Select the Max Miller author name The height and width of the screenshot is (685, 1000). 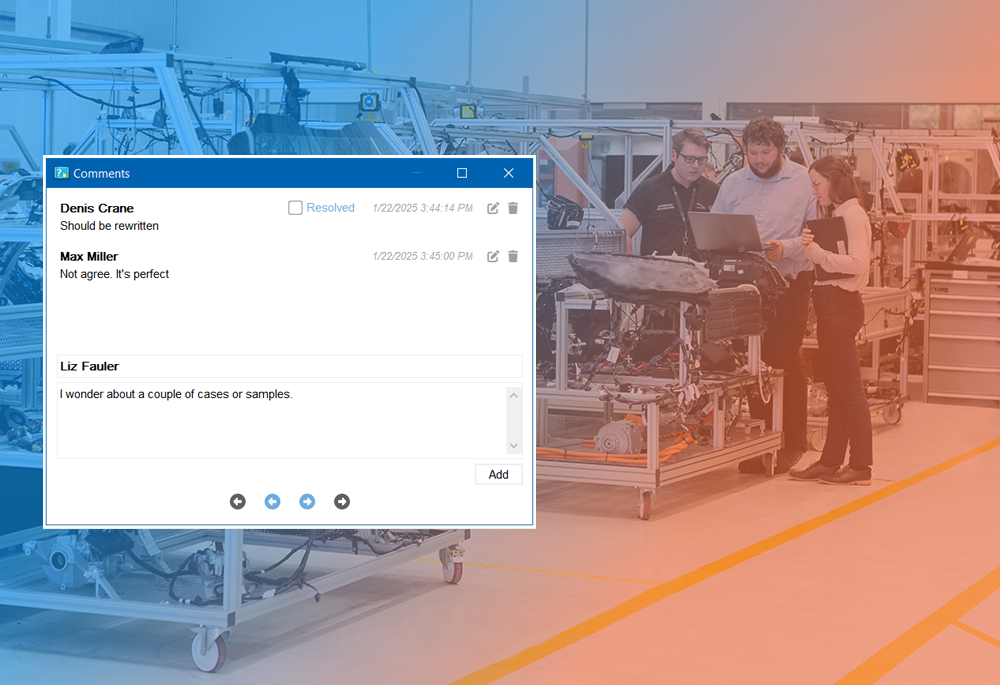(89, 256)
